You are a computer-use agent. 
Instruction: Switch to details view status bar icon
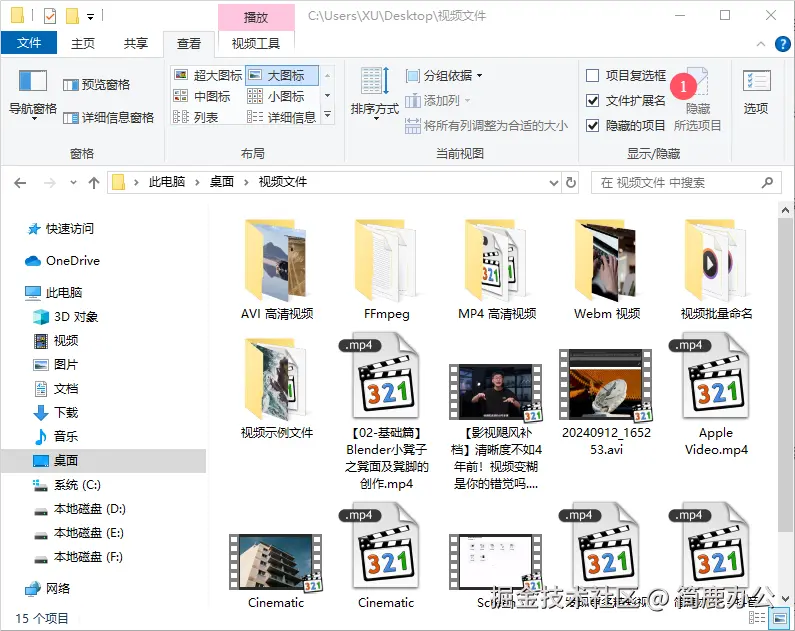point(757,618)
